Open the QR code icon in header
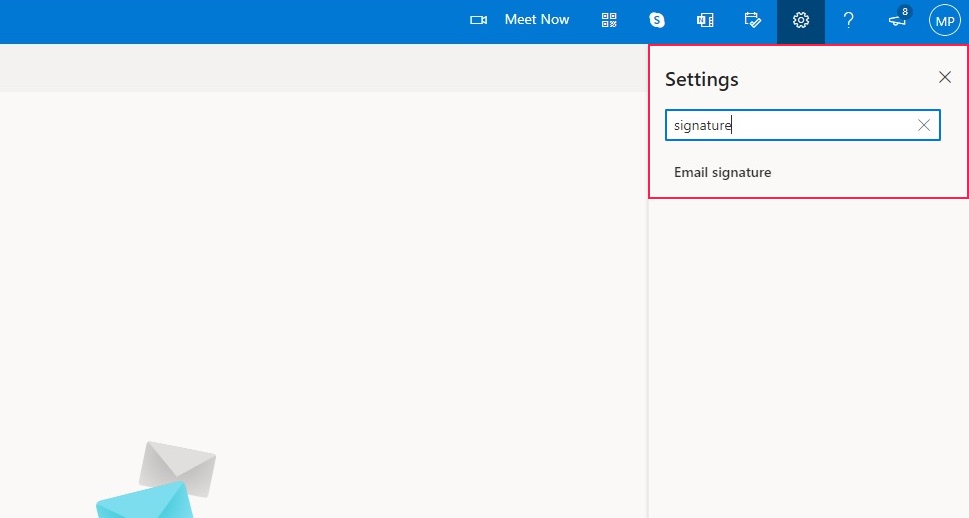The width and height of the screenshot is (969, 518). pos(609,20)
